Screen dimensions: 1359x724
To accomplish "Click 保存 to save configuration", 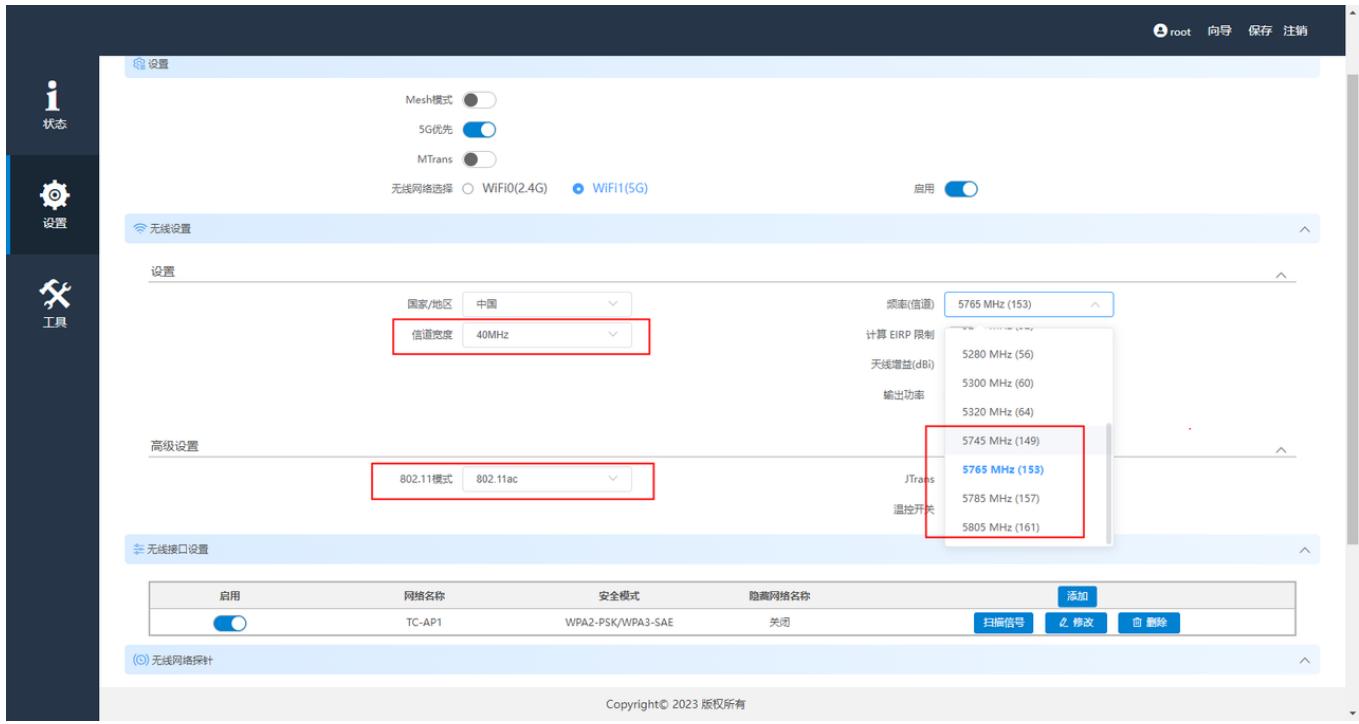I will pyautogui.click(x=1259, y=31).
